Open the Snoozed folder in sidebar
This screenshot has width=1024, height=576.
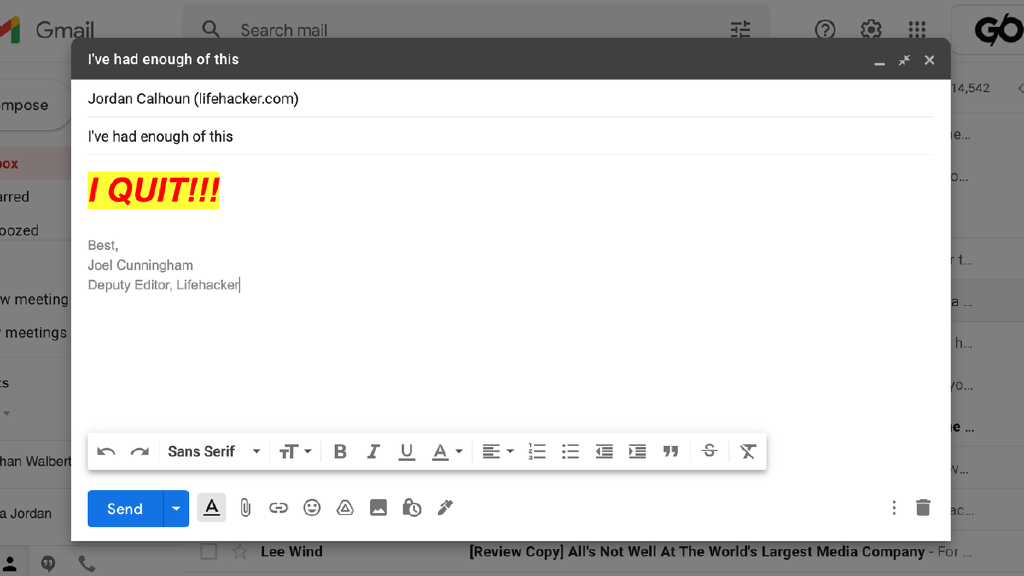pos(19,231)
